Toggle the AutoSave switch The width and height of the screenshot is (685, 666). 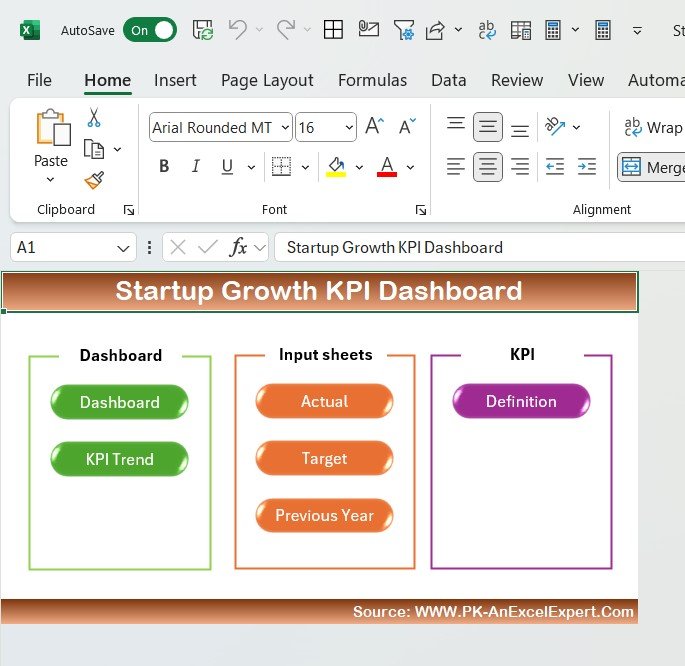(x=150, y=30)
